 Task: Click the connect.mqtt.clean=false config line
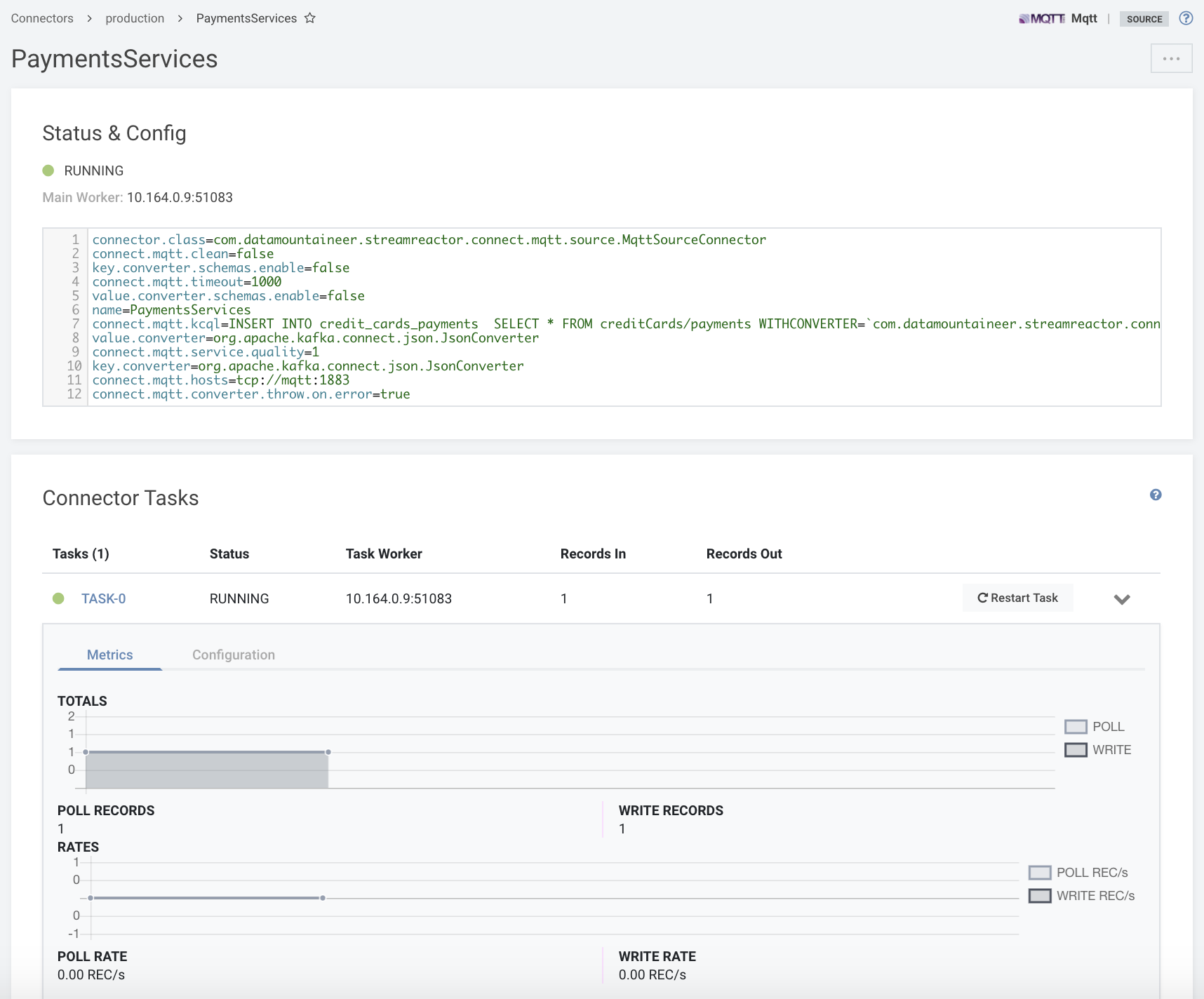(183, 254)
